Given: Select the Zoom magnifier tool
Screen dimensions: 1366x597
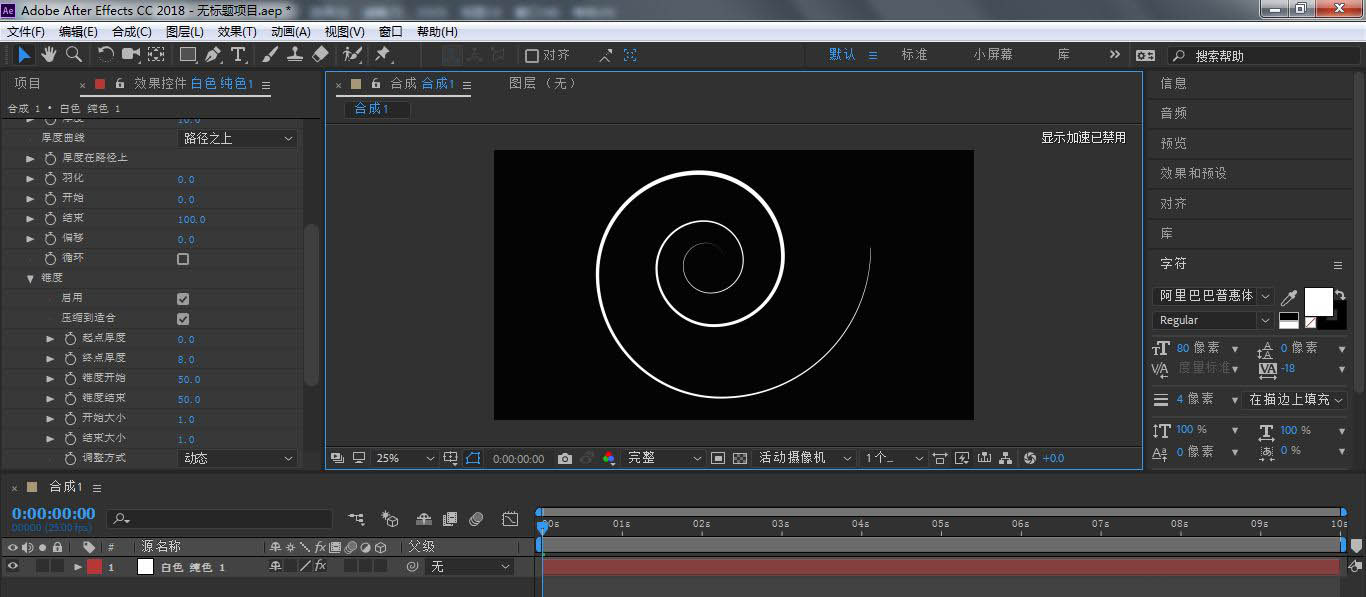Looking at the screenshot, I should (74, 55).
